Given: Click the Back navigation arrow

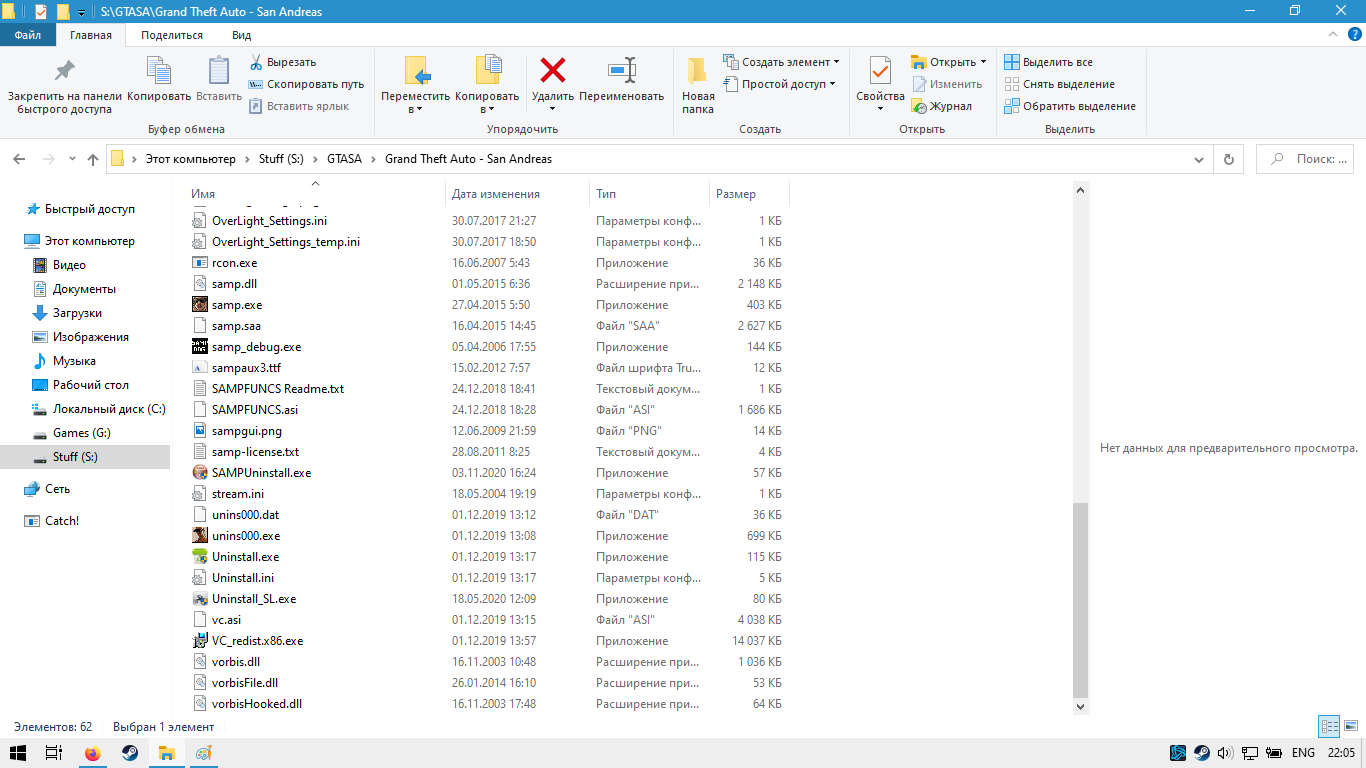Looking at the screenshot, I should [x=18, y=159].
